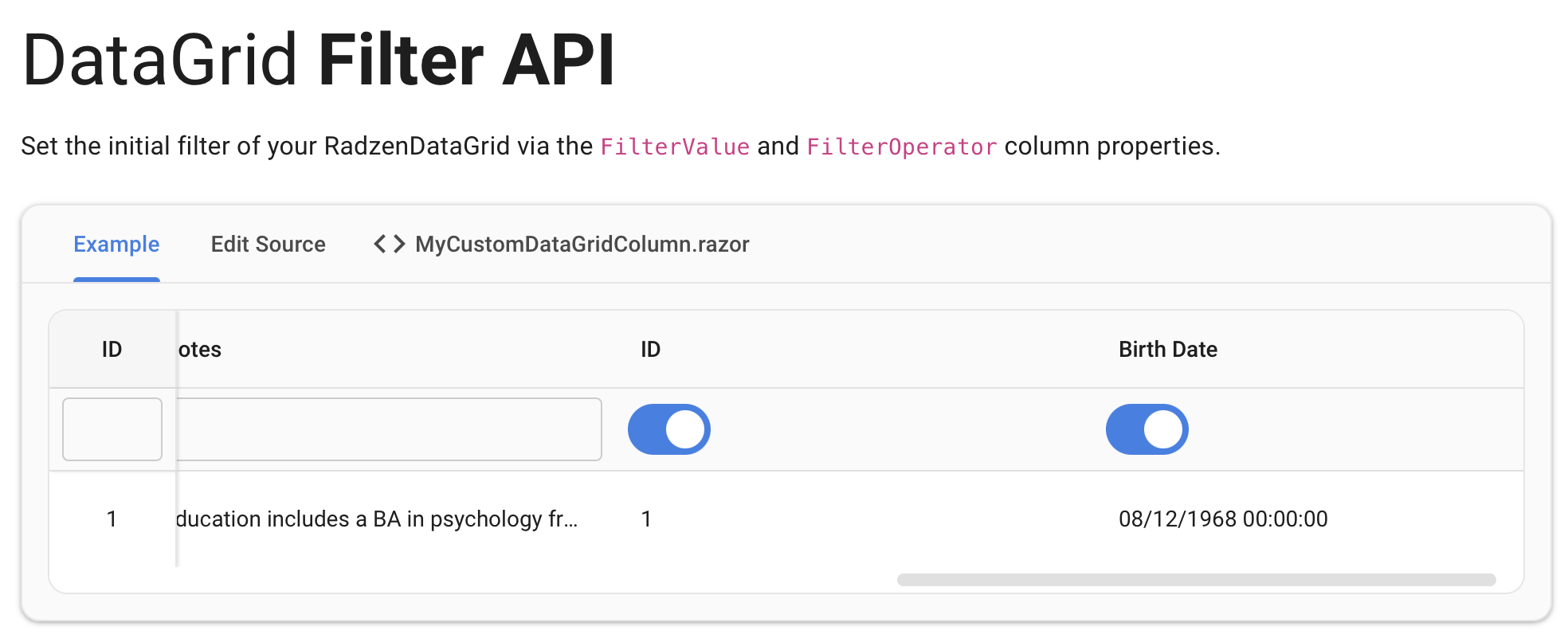This screenshot has height=642, width=1568.
Task: Switch to the Example tab
Action: point(116,245)
